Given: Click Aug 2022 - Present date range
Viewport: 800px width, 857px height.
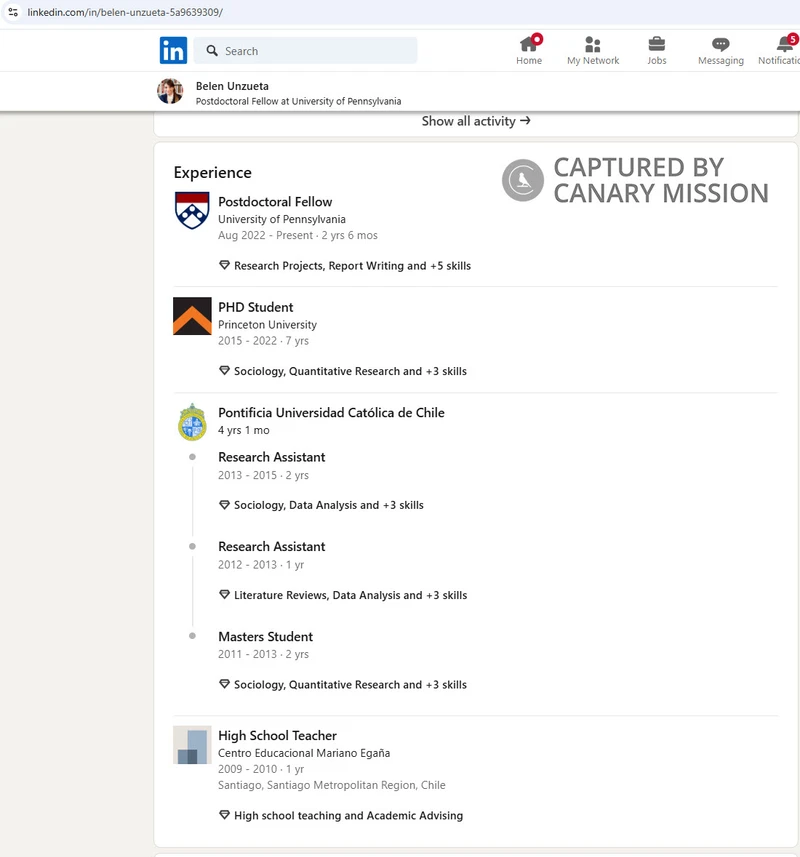Looking at the screenshot, I should [266, 236].
